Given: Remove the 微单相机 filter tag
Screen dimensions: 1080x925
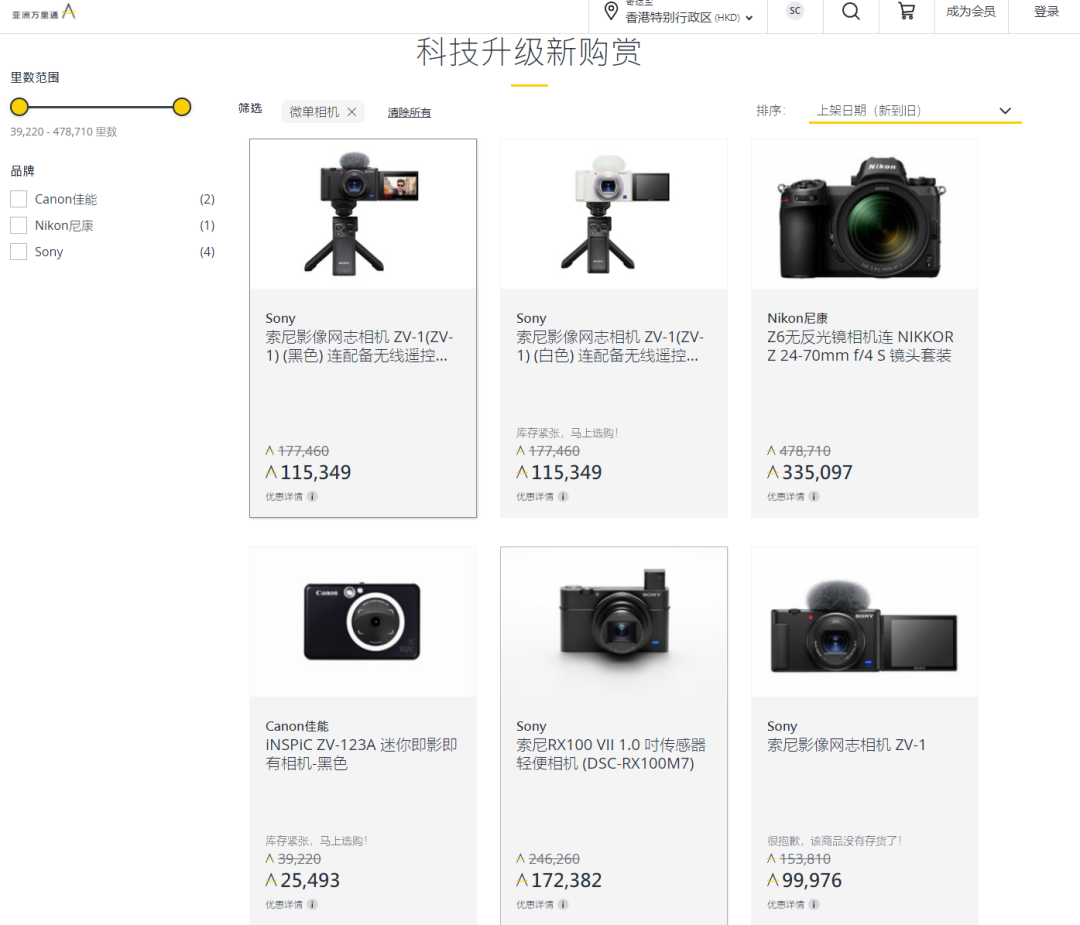Looking at the screenshot, I should (352, 112).
